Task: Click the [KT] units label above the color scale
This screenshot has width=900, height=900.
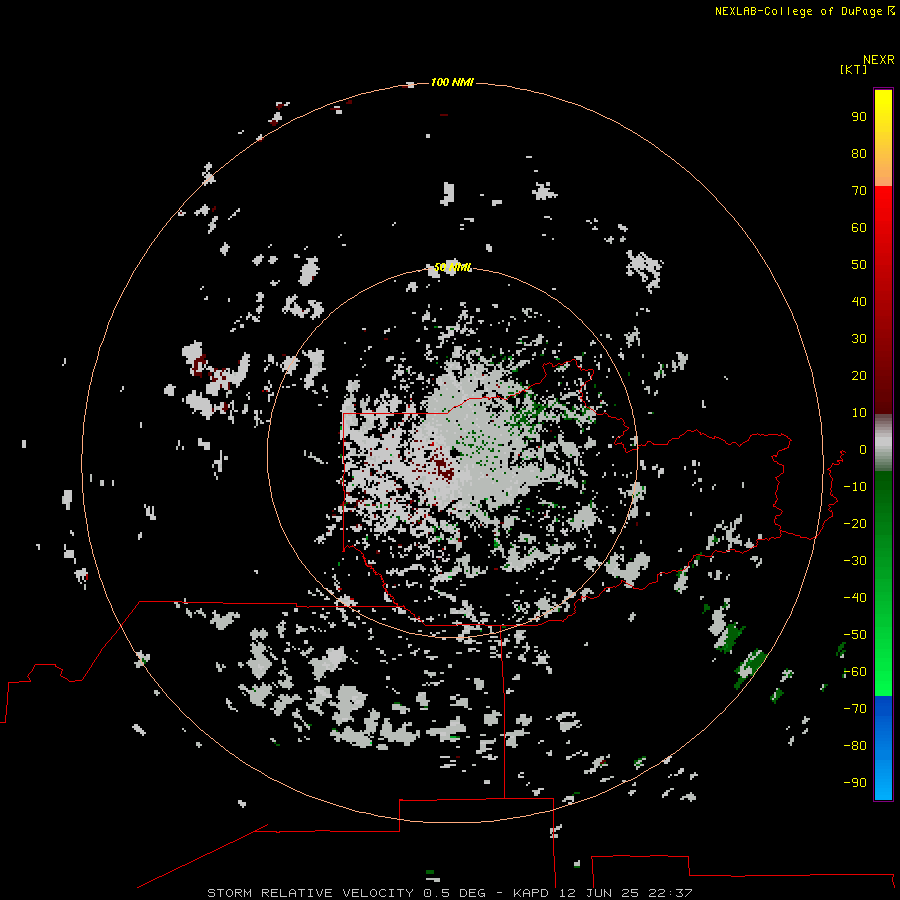Action: tap(853, 69)
